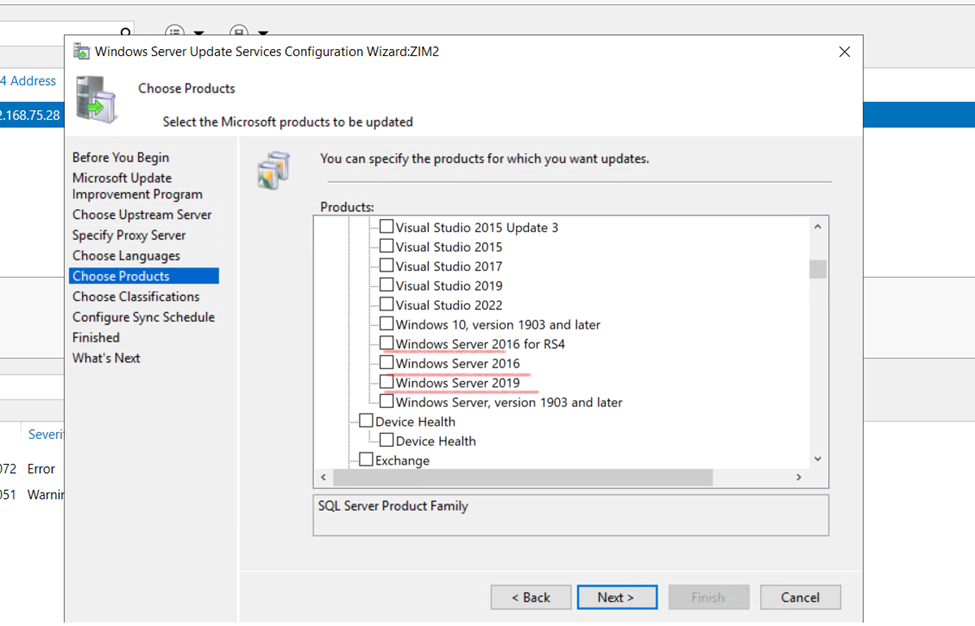Click the WSUS wizard title bar icon
Screen dimensions: 975x626
pyautogui.click(x=82, y=52)
